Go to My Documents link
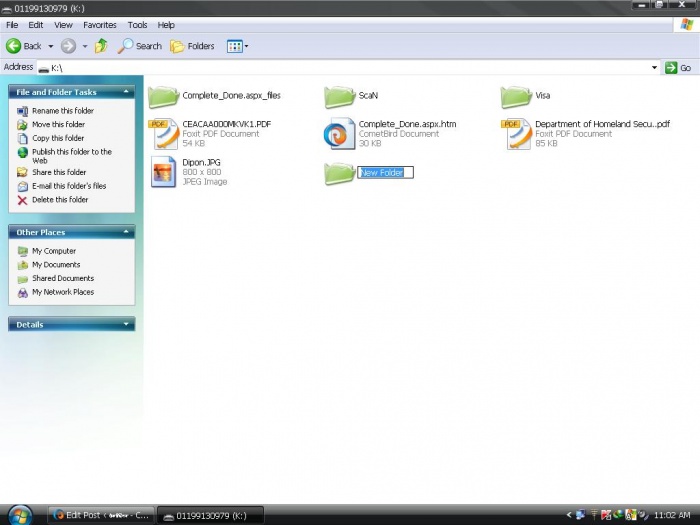 [x=56, y=265]
